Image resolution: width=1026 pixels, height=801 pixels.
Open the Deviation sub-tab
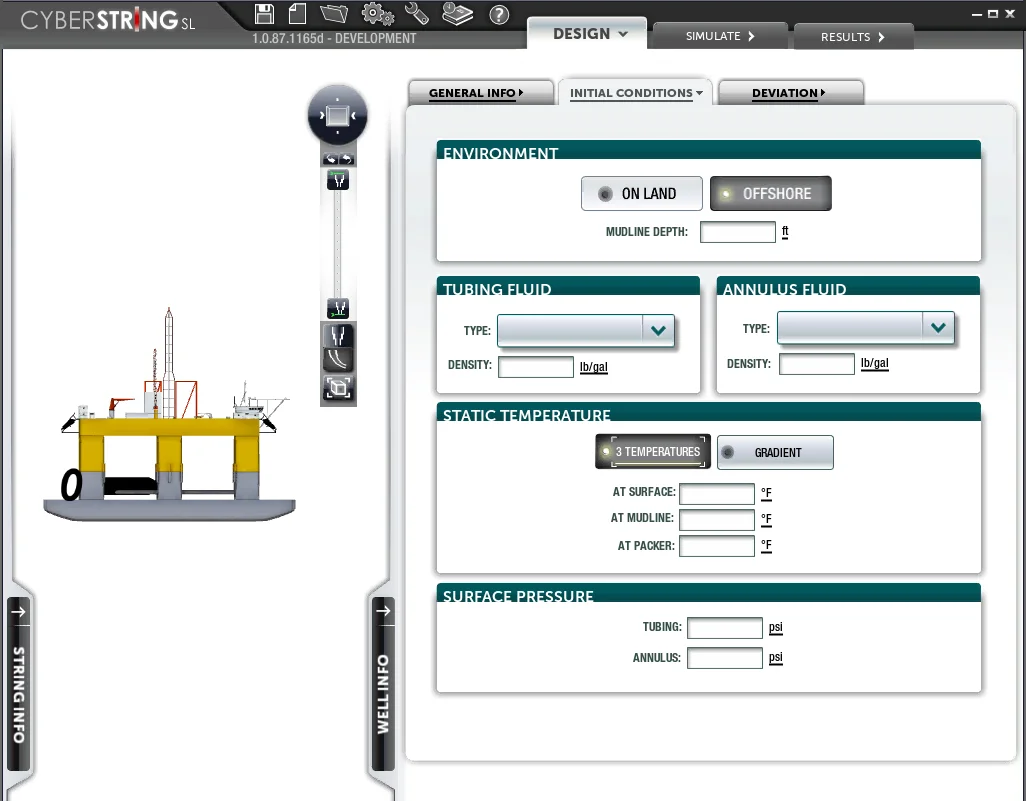(x=790, y=93)
